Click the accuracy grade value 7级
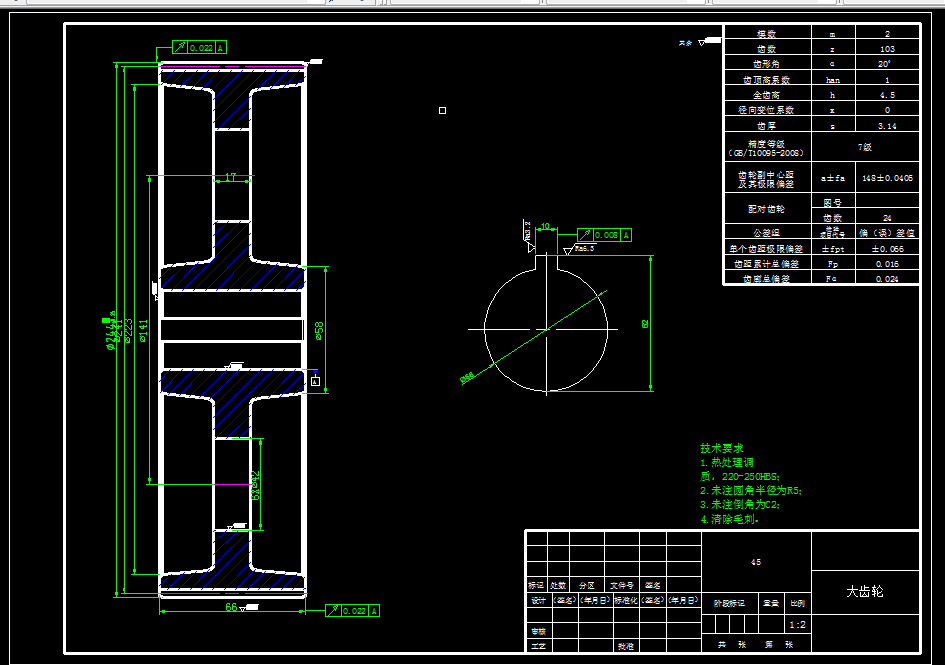The width and height of the screenshot is (945, 665). click(x=865, y=147)
